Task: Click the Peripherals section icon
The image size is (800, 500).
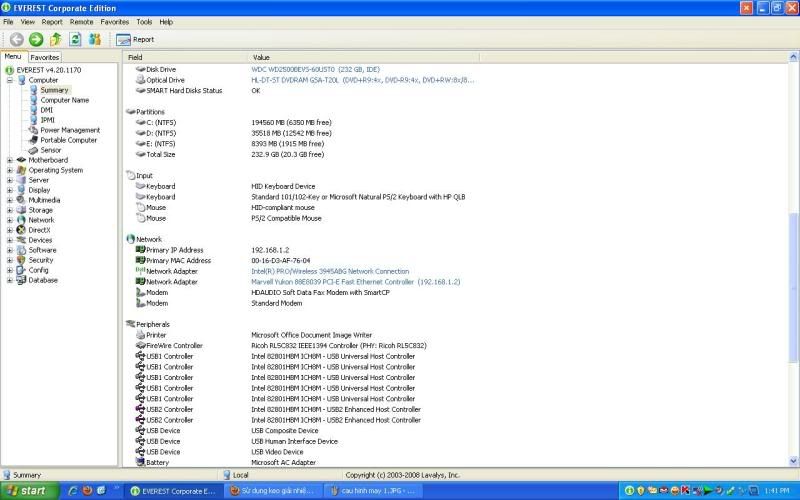Action: [131, 324]
